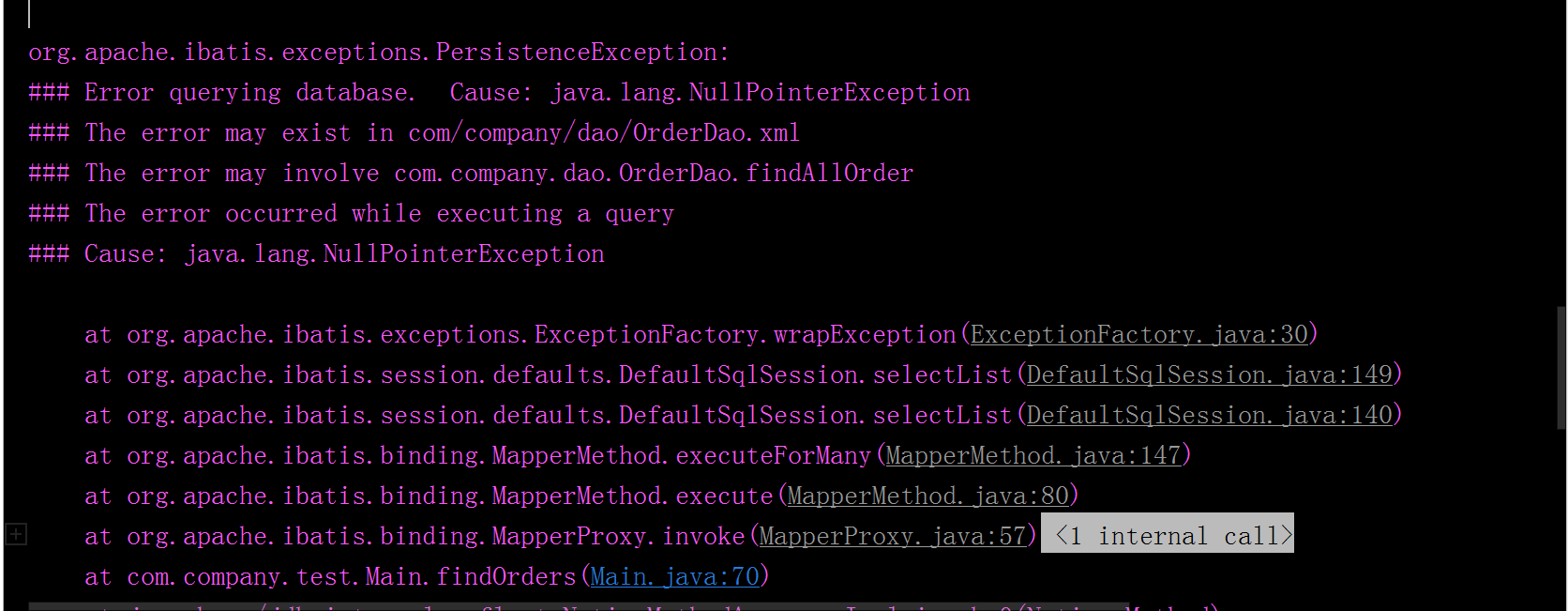Open the ExceptionFactory.java:30 link
The image size is (1568, 611).
(1138, 335)
